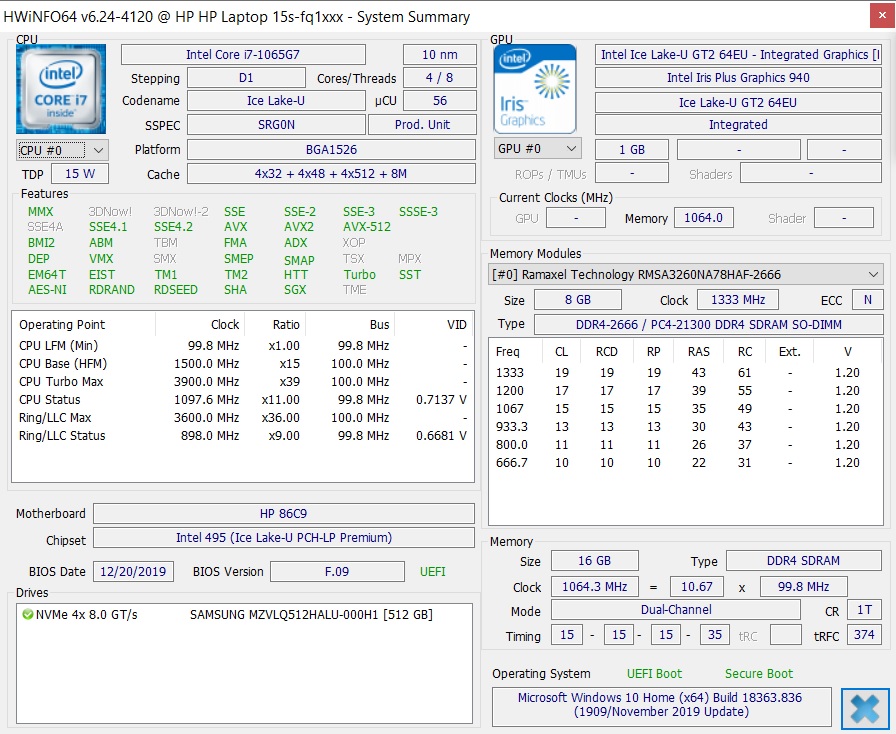Image resolution: width=896 pixels, height=734 pixels.
Task: Click the Microsoft Windows 10 Home OS box
Action: [x=660, y=704]
